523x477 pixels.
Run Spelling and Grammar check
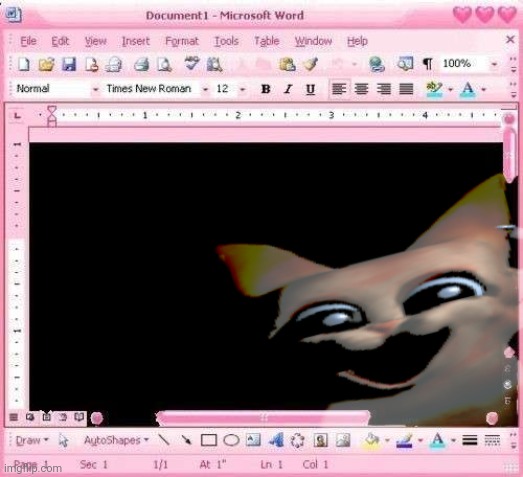click(x=192, y=63)
